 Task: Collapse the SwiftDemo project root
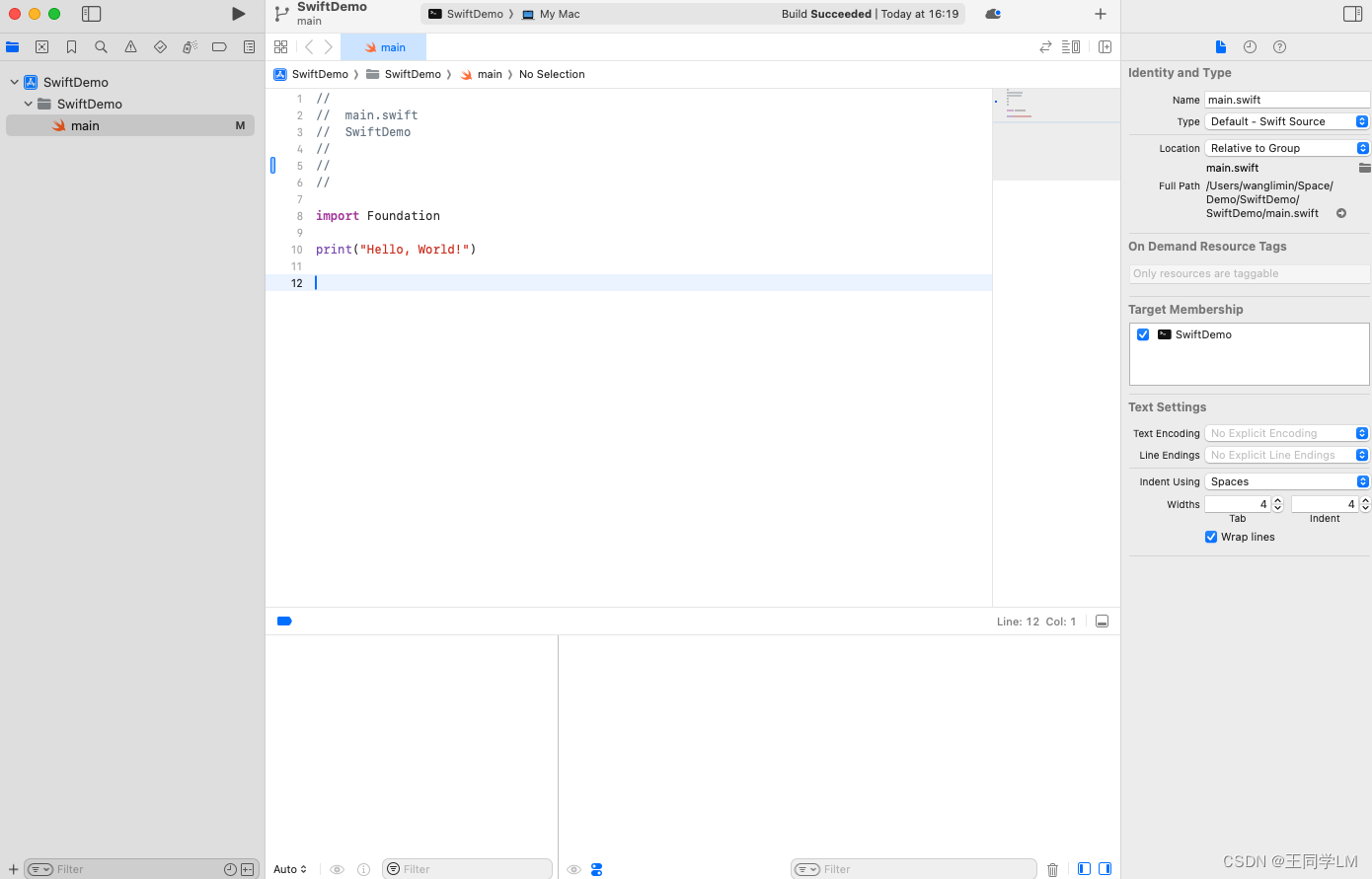15,82
